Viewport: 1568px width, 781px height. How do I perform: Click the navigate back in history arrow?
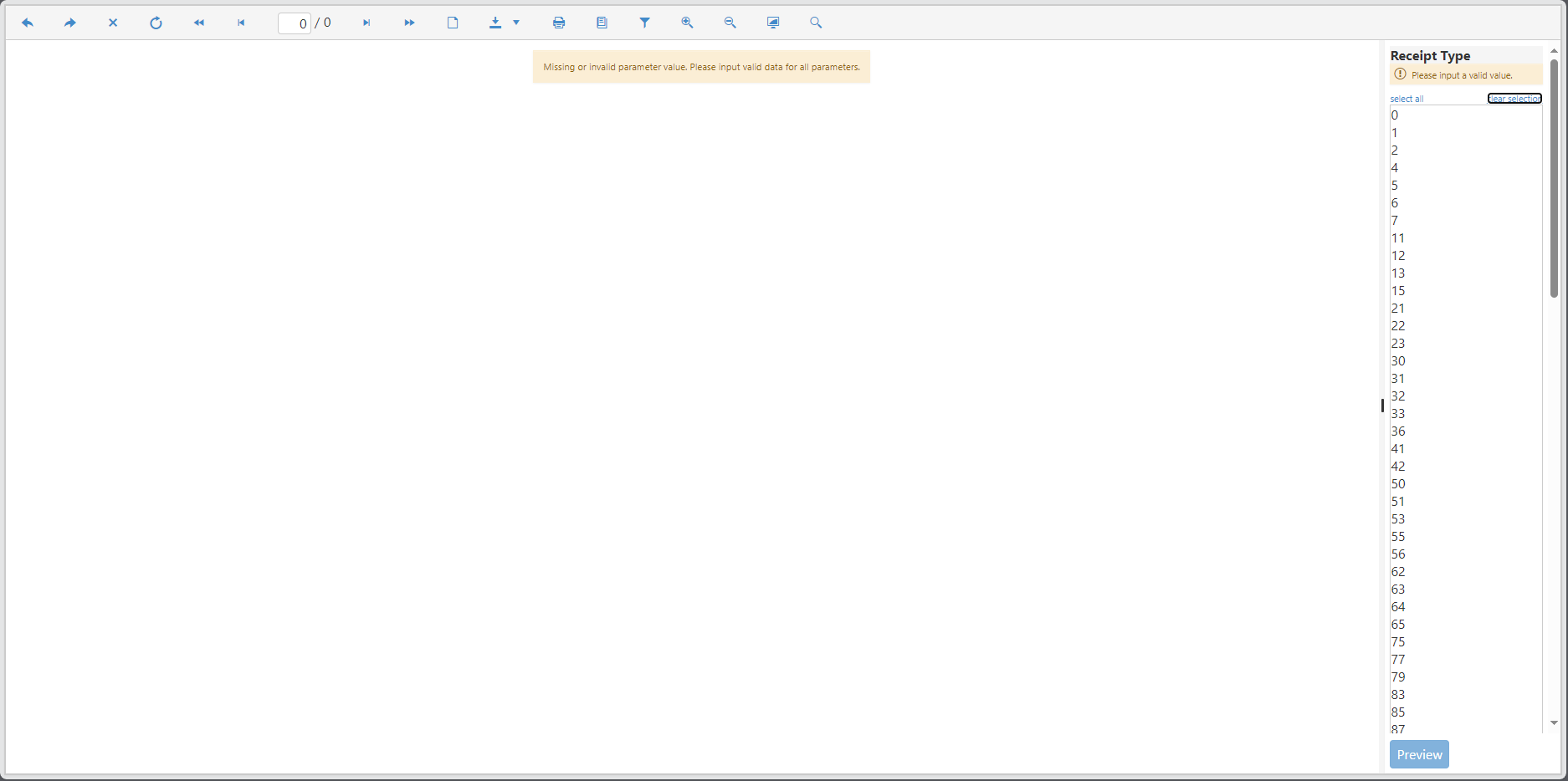pos(28,23)
